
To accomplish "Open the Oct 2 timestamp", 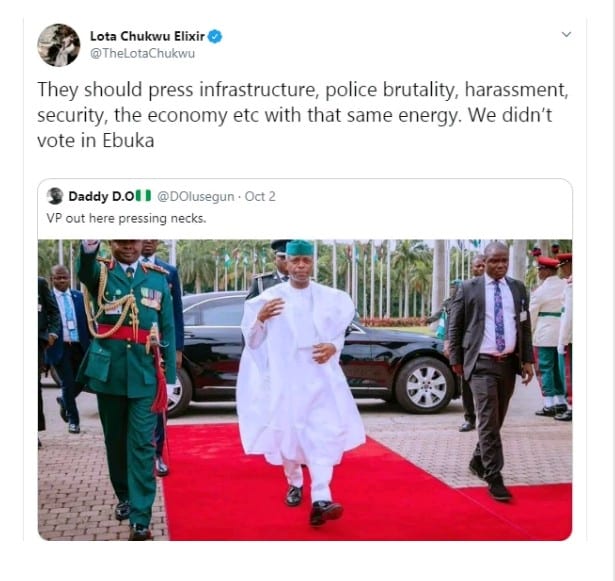I will tap(260, 196).
